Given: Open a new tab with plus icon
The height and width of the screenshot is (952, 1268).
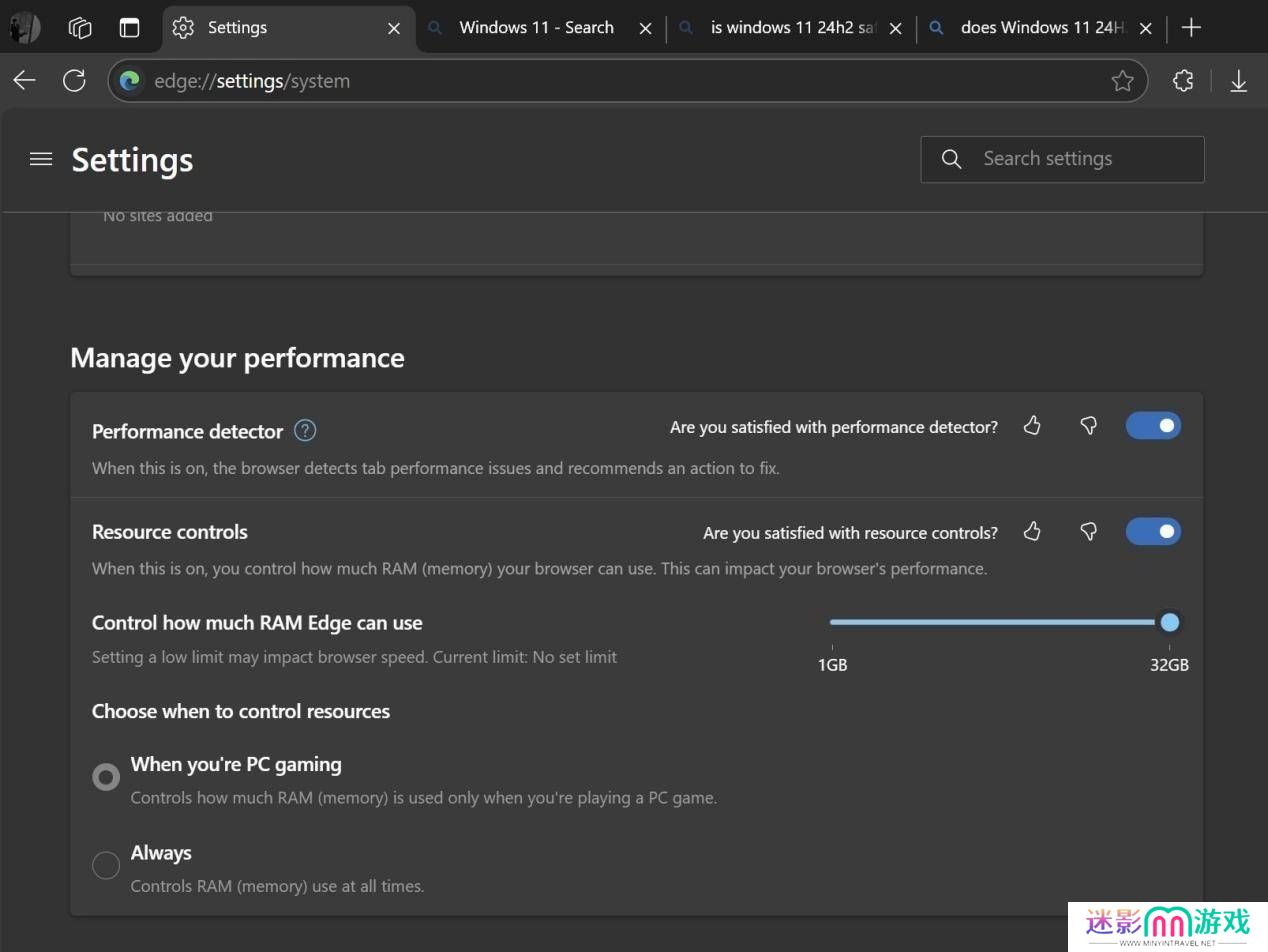Looking at the screenshot, I should 1191,28.
